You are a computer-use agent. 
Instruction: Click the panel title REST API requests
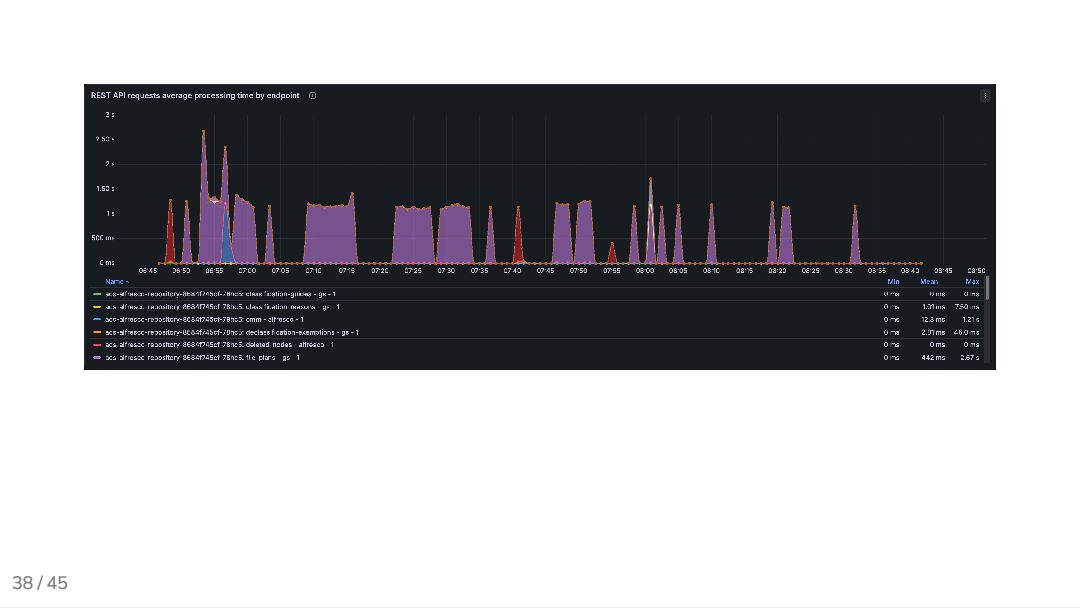(195, 96)
